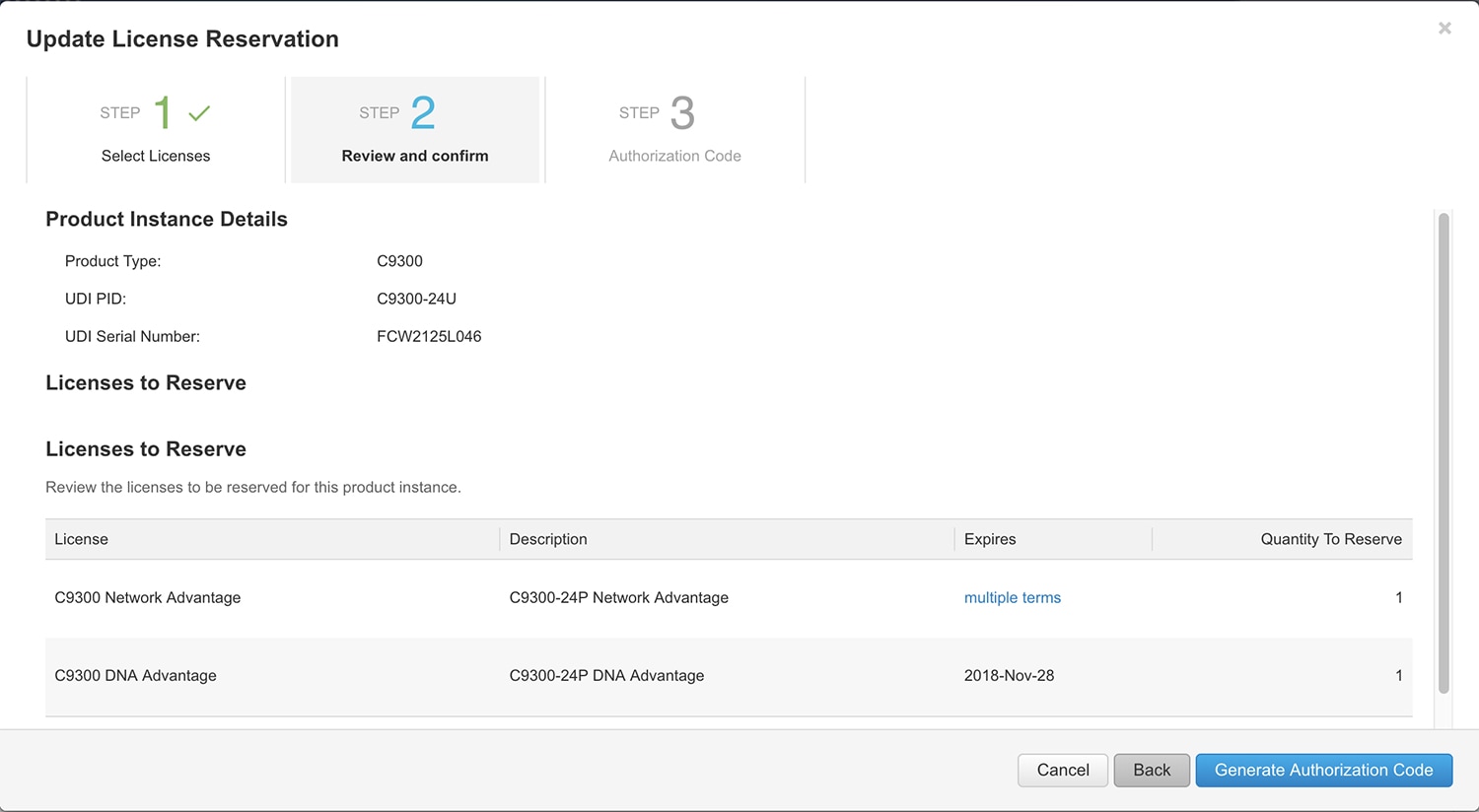Click the Back button
Viewport: 1479px width, 812px height.
coord(1152,770)
